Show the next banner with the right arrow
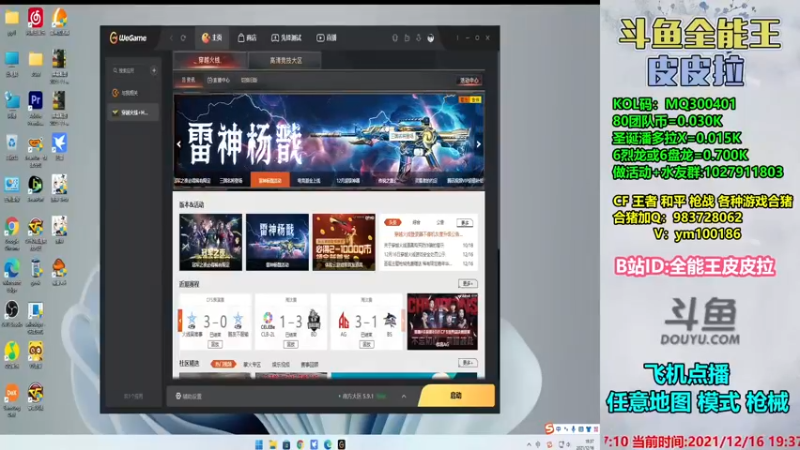This screenshot has height=450, width=800. (479, 144)
